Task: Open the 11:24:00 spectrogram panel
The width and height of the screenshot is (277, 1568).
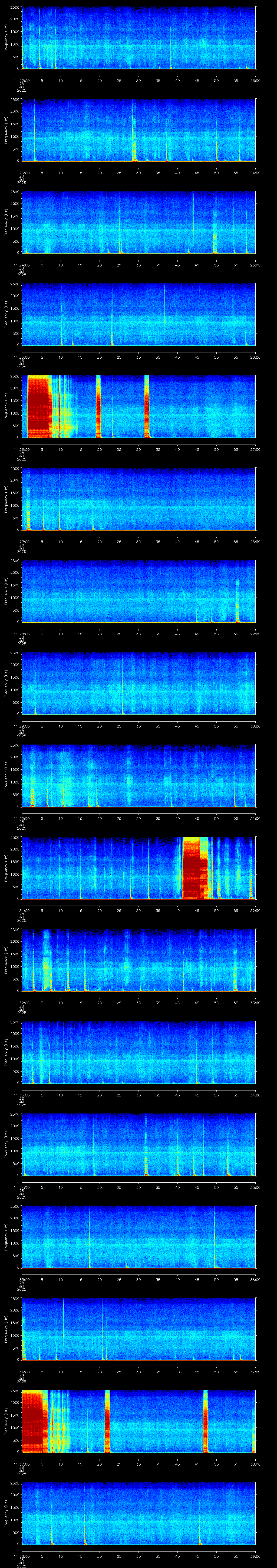Action: [x=138, y=222]
